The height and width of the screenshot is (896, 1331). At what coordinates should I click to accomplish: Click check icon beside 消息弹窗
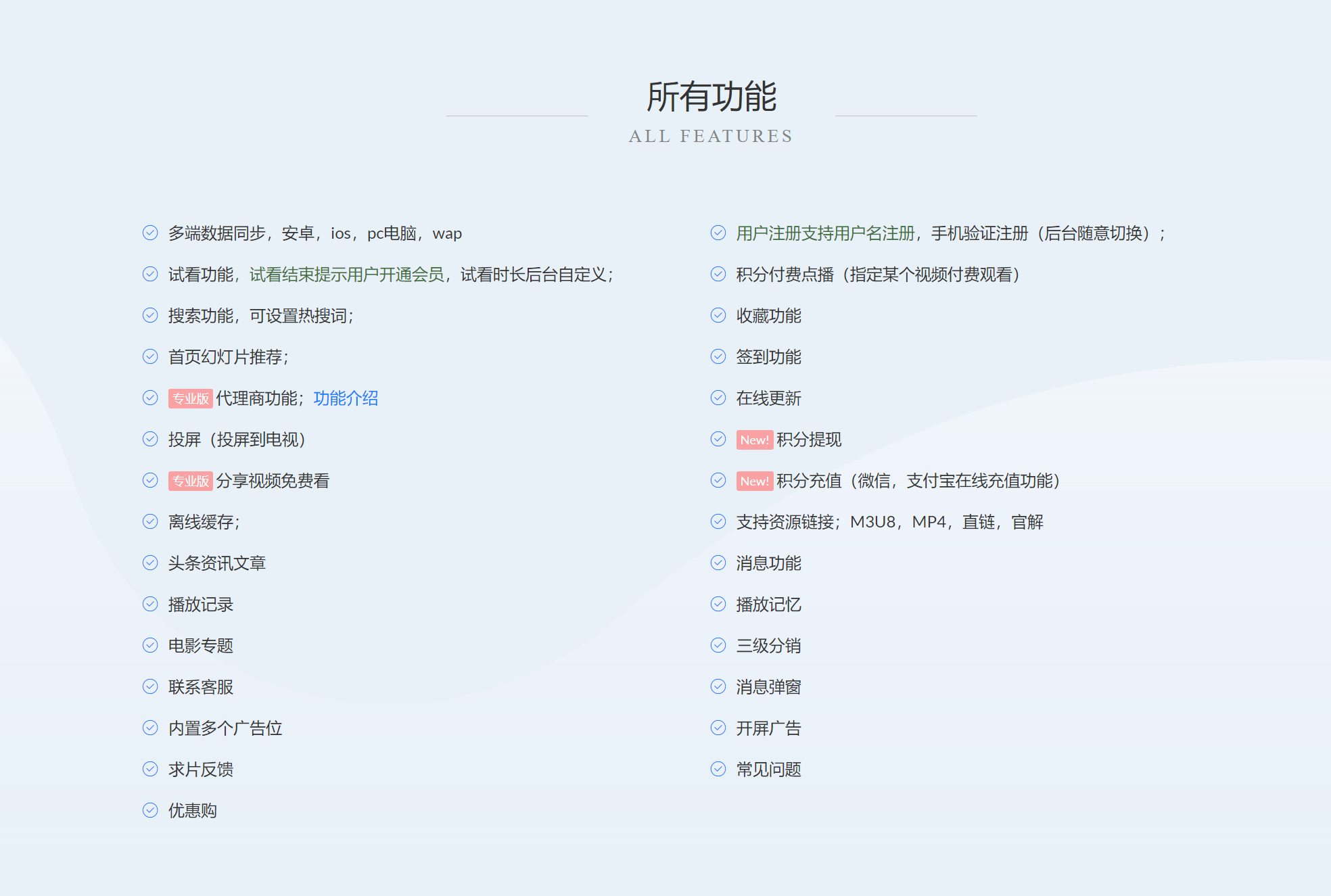(718, 687)
